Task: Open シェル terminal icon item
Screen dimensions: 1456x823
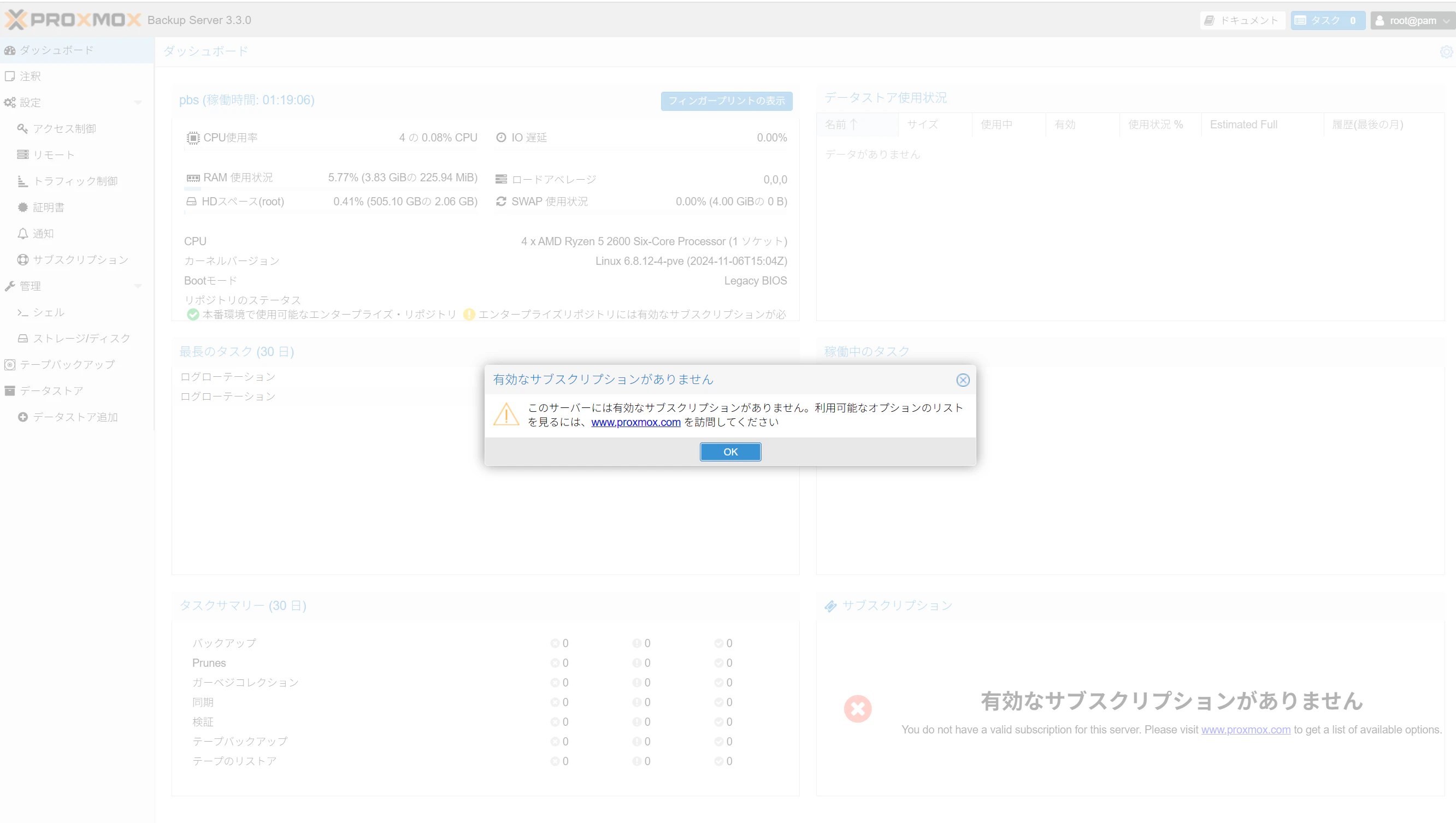Action: (48, 312)
